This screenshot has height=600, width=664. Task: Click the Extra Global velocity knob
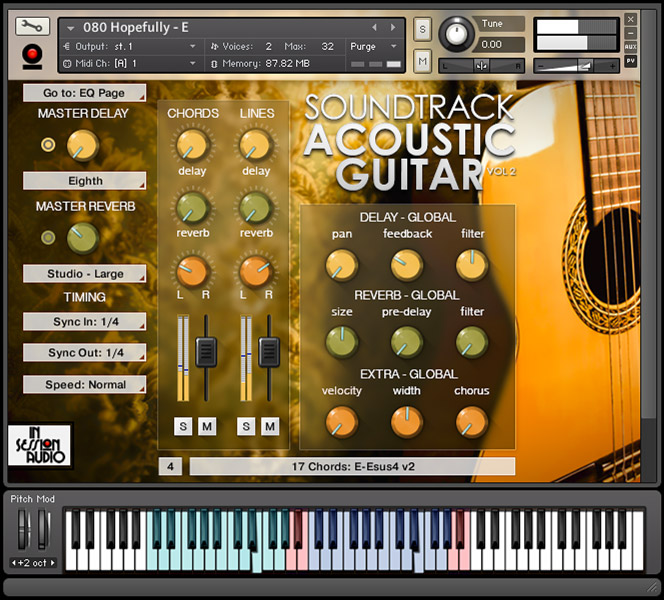(x=341, y=422)
